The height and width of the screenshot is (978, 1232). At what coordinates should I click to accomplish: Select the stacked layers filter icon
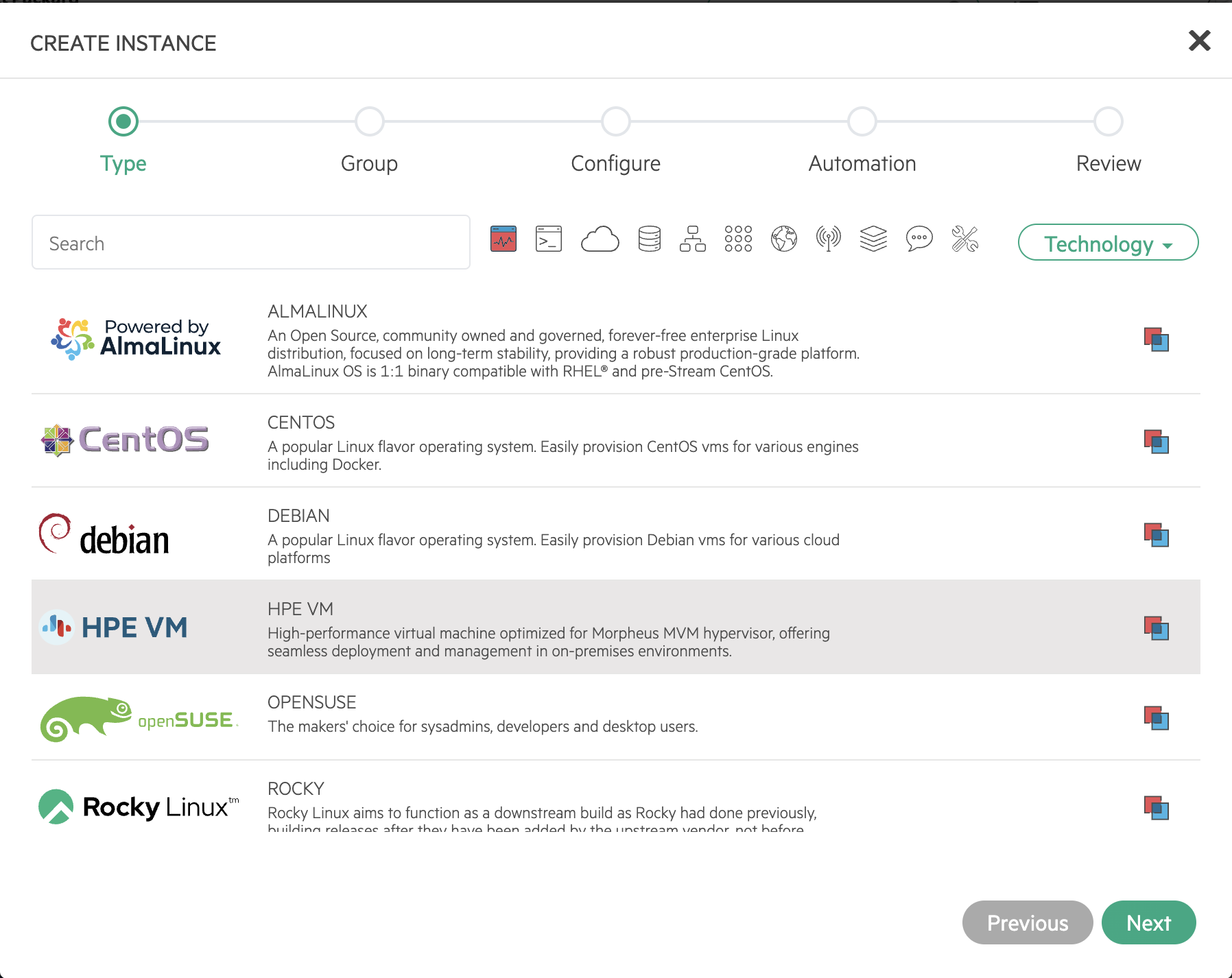tap(873, 239)
